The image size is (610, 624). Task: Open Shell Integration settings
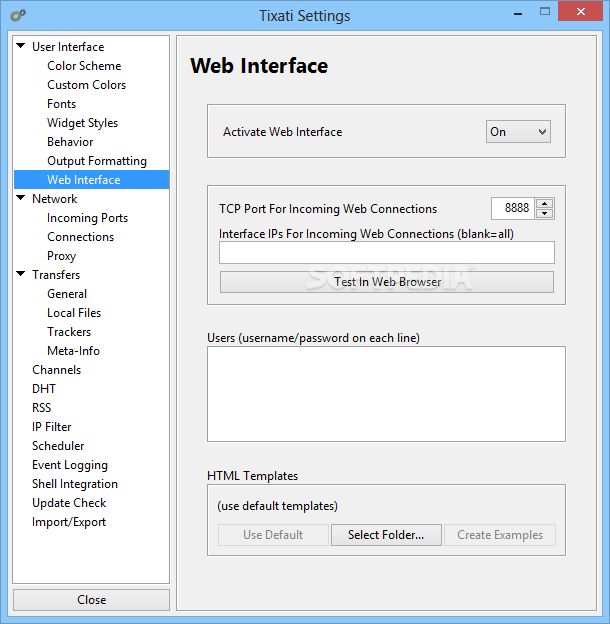click(75, 484)
